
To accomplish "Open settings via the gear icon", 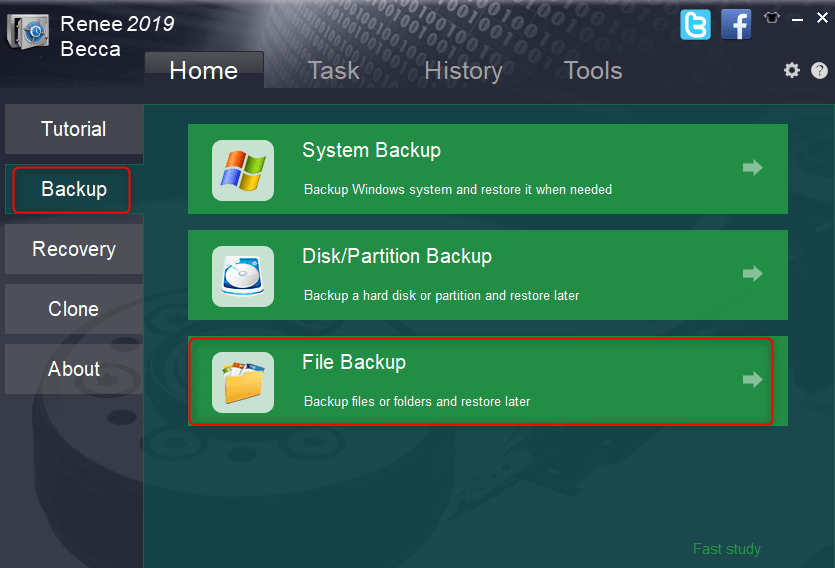I will 792,70.
